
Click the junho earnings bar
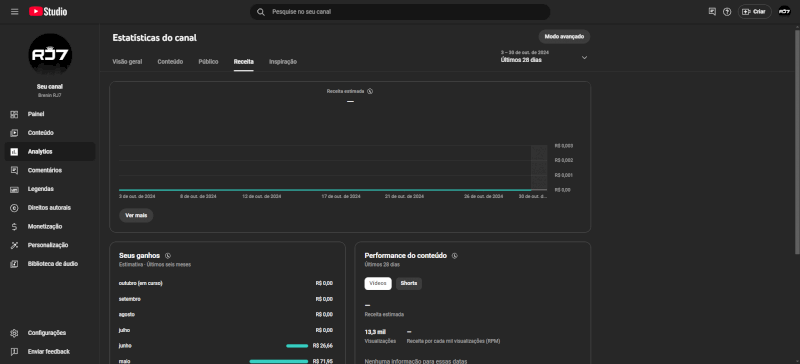297,346
